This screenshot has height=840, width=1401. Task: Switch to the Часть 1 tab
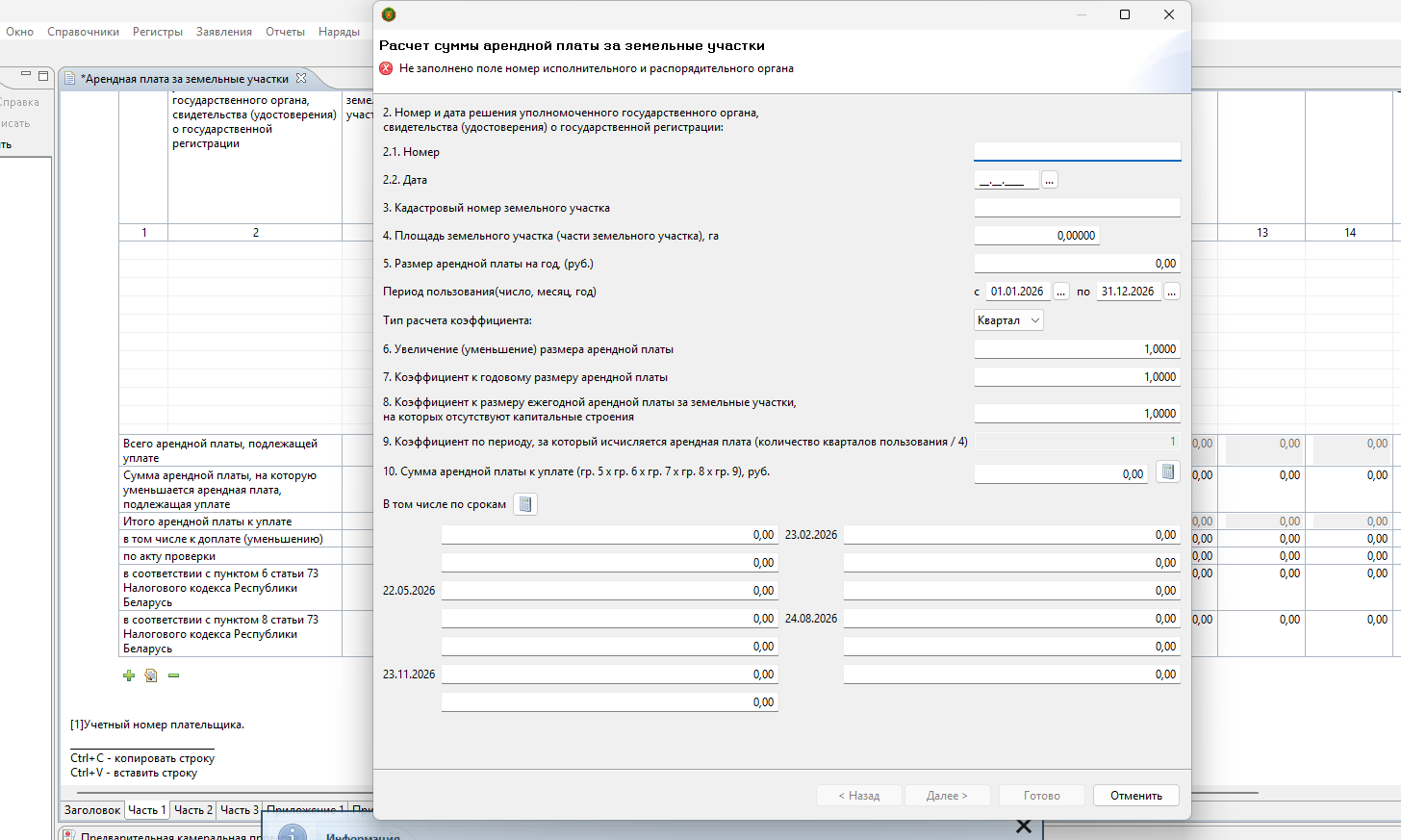pos(147,810)
